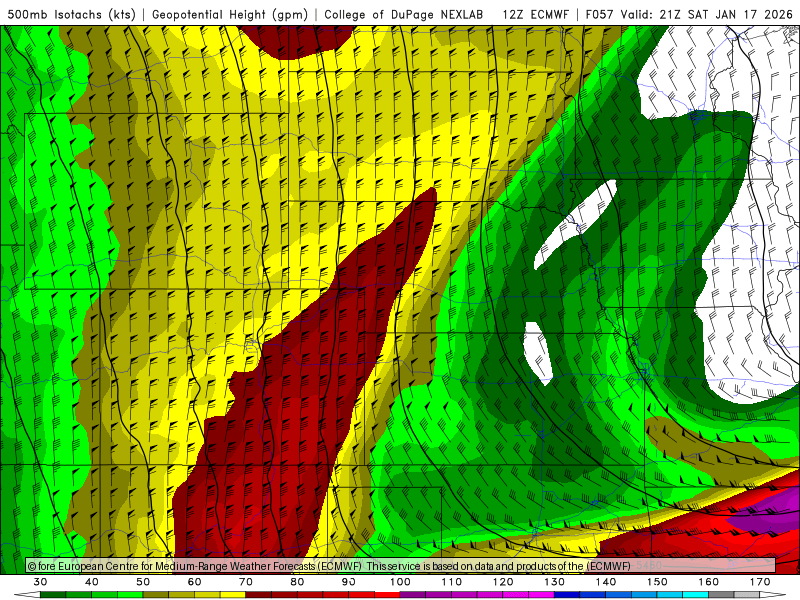Viewport: 800px width, 600px height.
Task: Click the '160' label on the color scale
Action: [x=708, y=582]
